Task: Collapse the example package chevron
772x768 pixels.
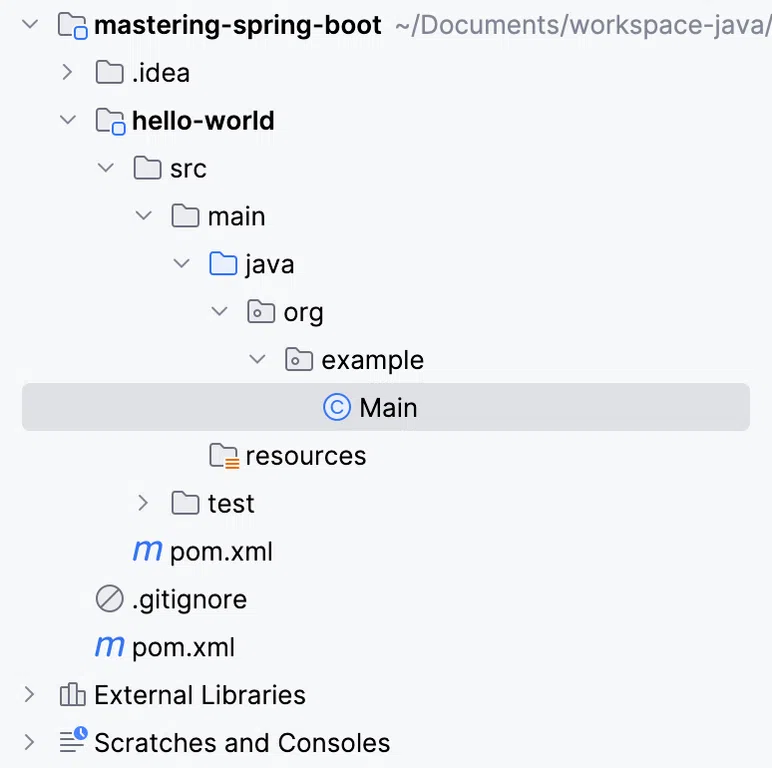Action: tap(257, 359)
